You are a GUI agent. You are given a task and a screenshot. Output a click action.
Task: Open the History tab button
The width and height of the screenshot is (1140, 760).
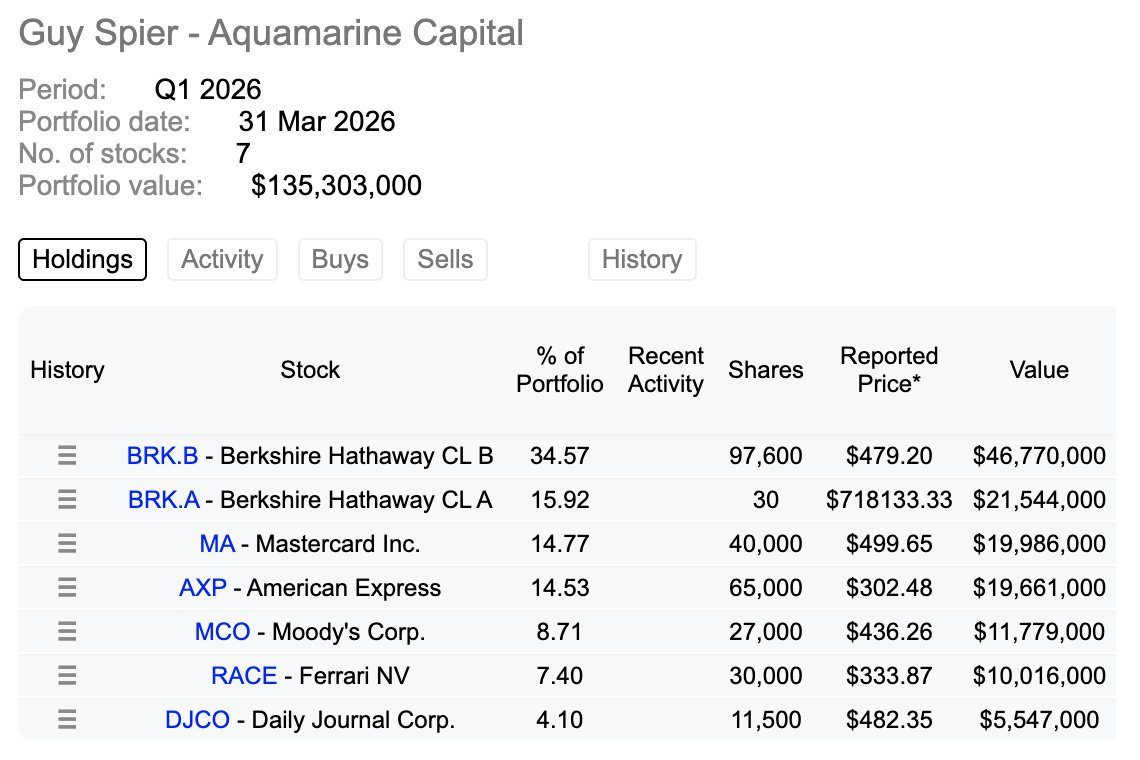click(x=642, y=259)
